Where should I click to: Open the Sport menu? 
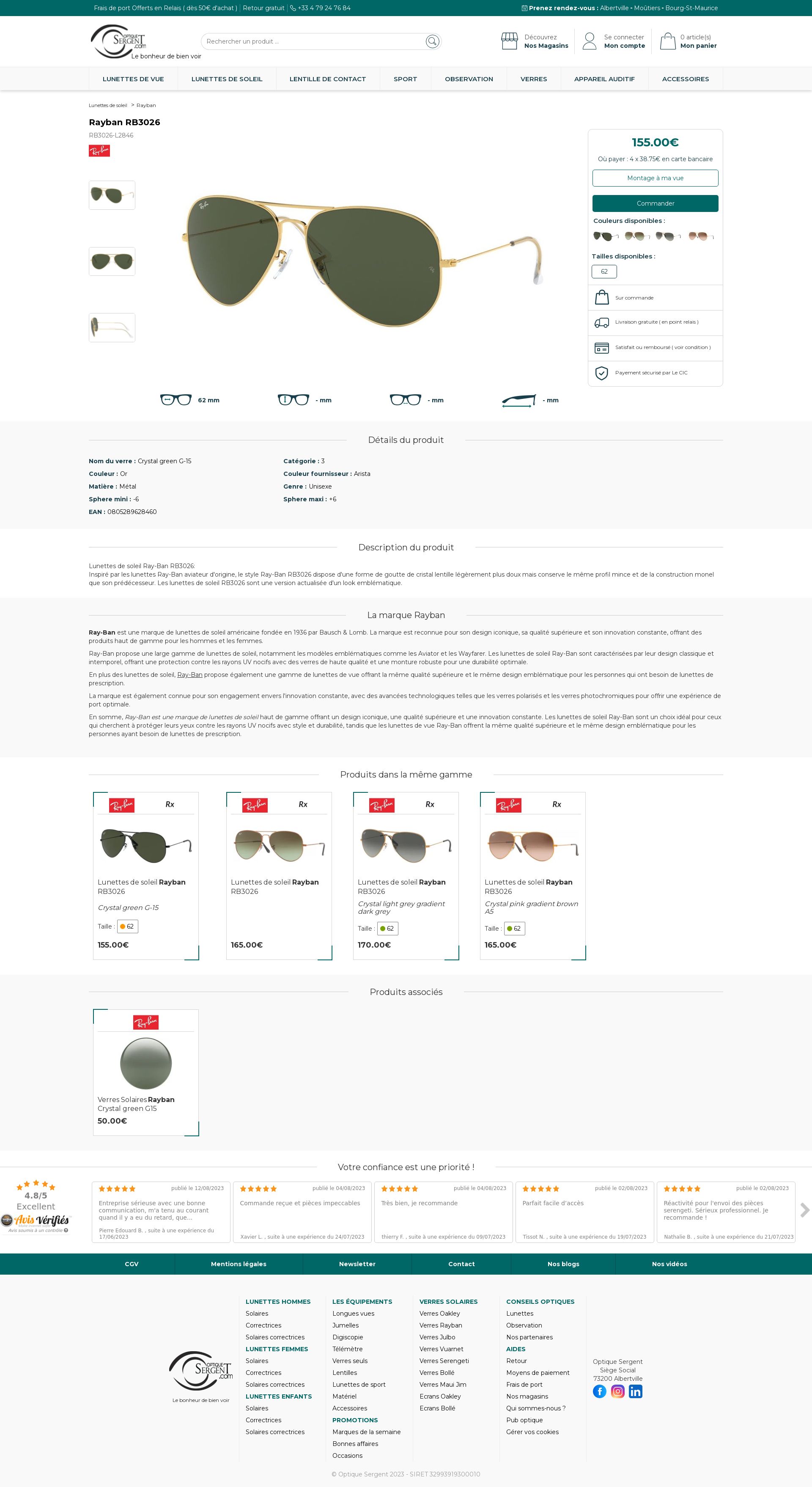405,79
